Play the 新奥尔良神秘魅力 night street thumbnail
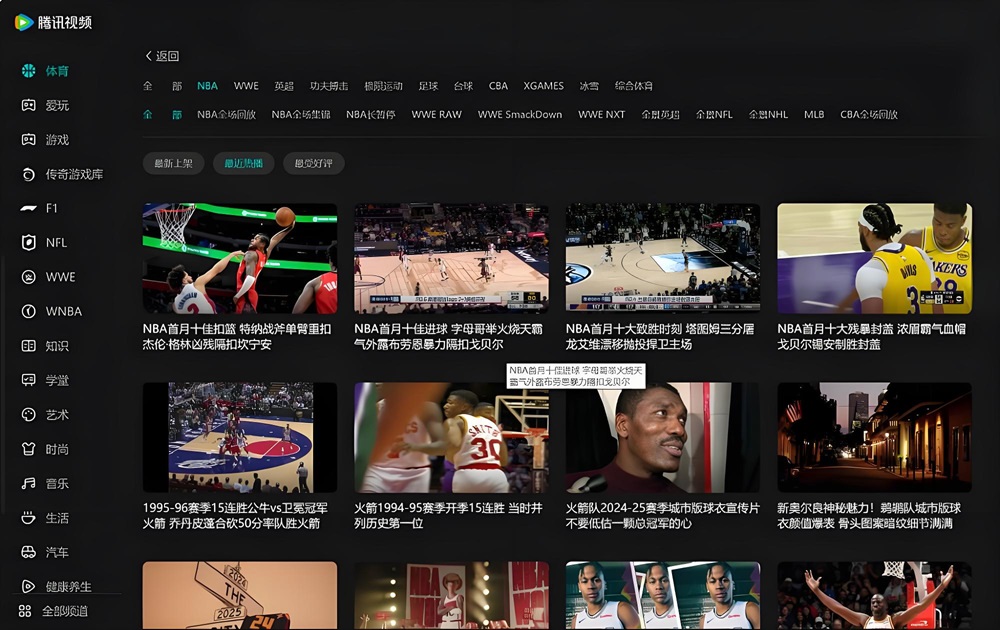This screenshot has height=630, width=1000. coord(874,437)
